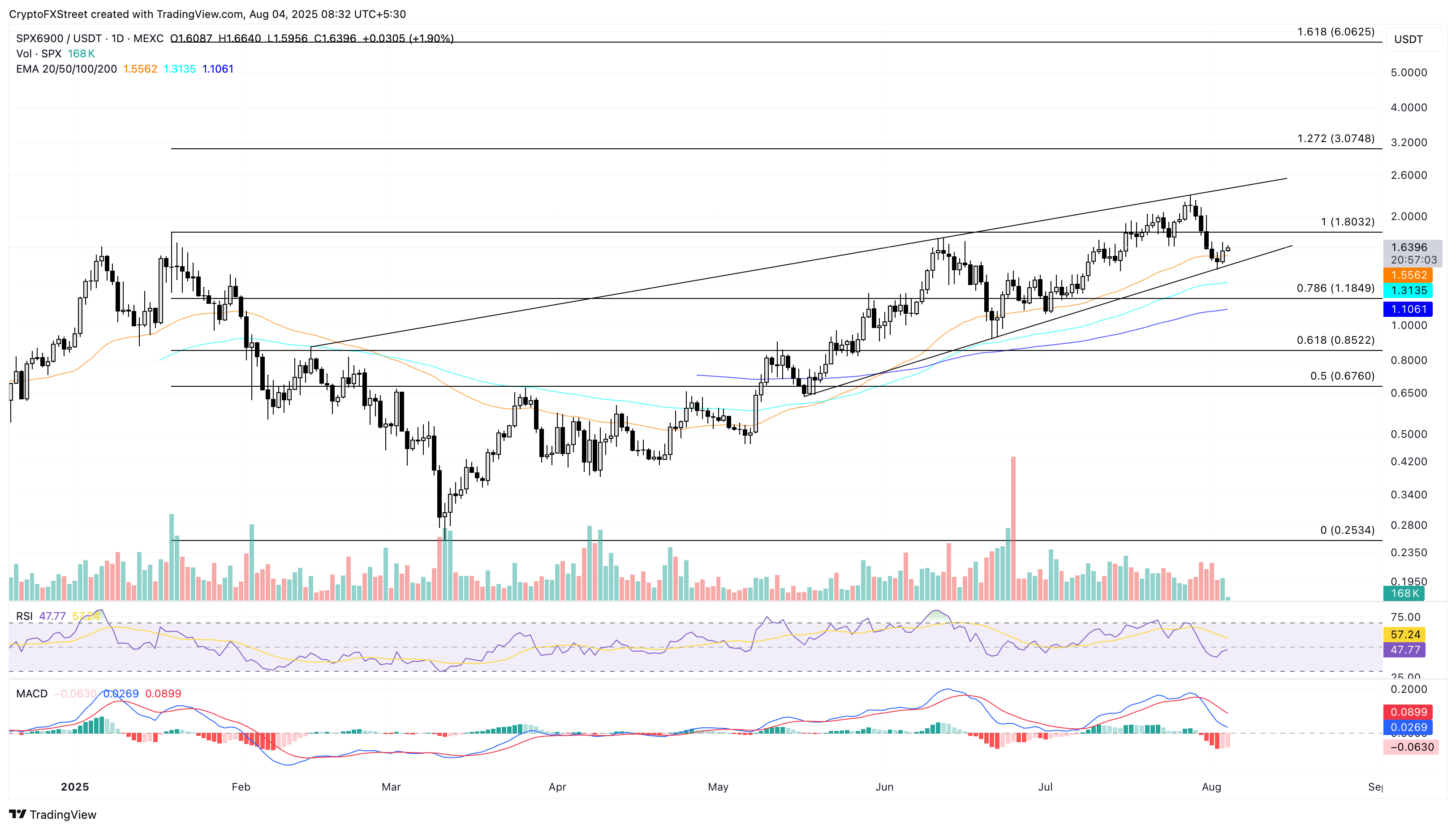This screenshot has width=1456, height=830.
Task: Select the 0 (0.2534) Fibonacci level label
Action: (x=1347, y=531)
